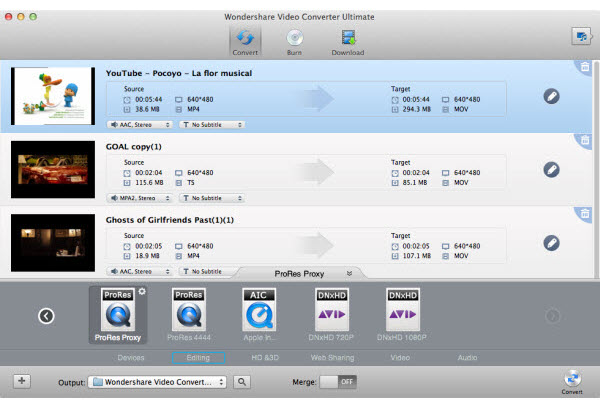Open AAC, Stereo dropdown for Ghosts of Girlfriends Past
The height and width of the screenshot is (407, 600).
click(x=140, y=272)
